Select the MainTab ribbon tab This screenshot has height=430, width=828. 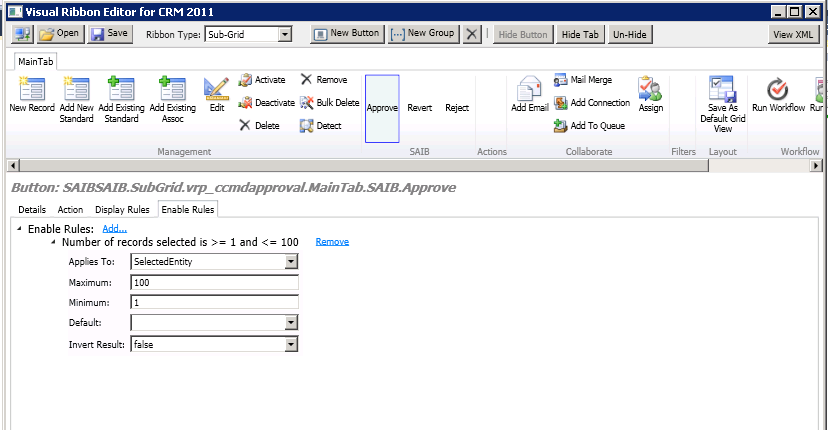point(35,61)
